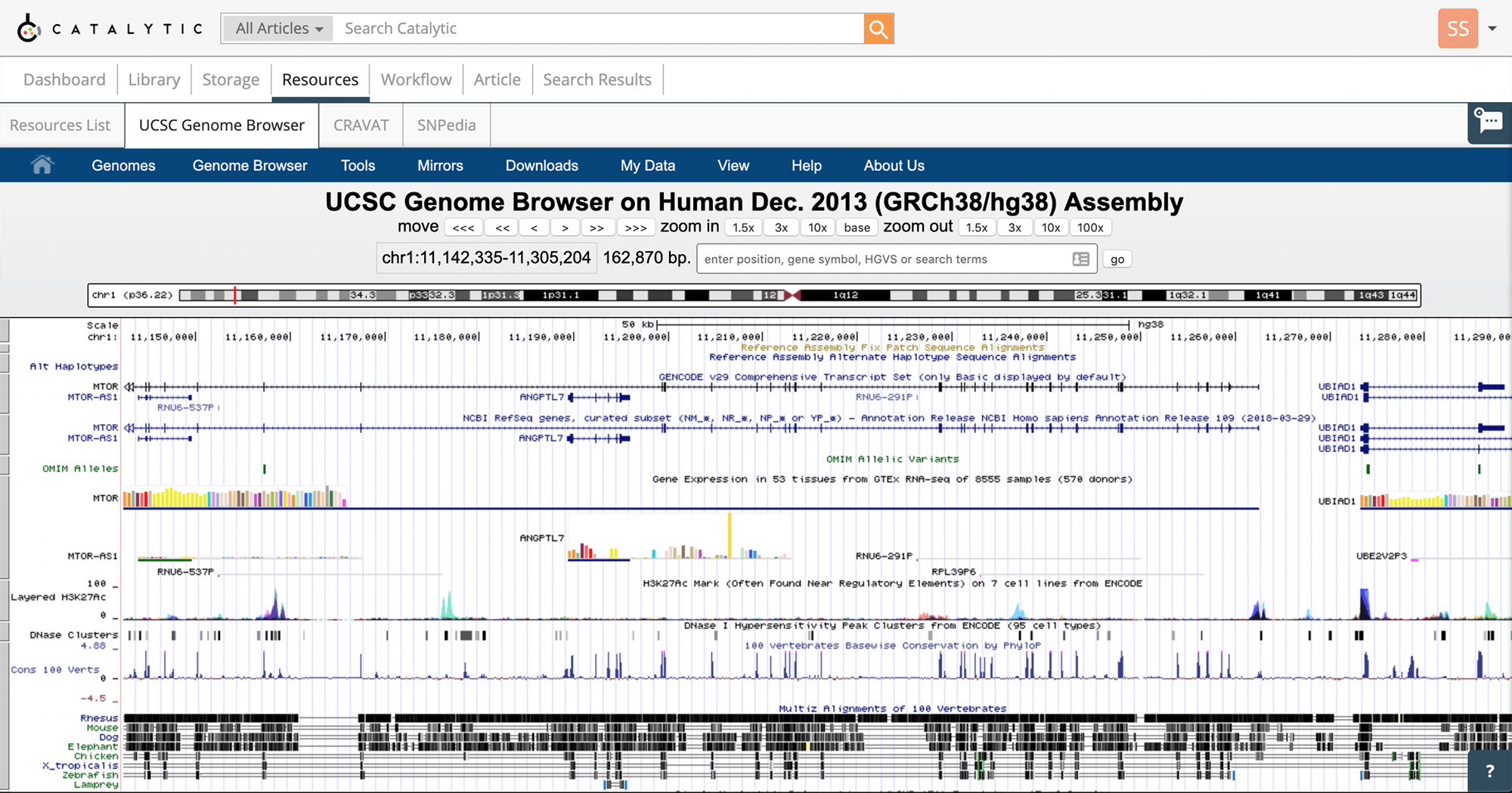Click the DNase Clusters track label
1512x793 pixels.
pos(74,635)
